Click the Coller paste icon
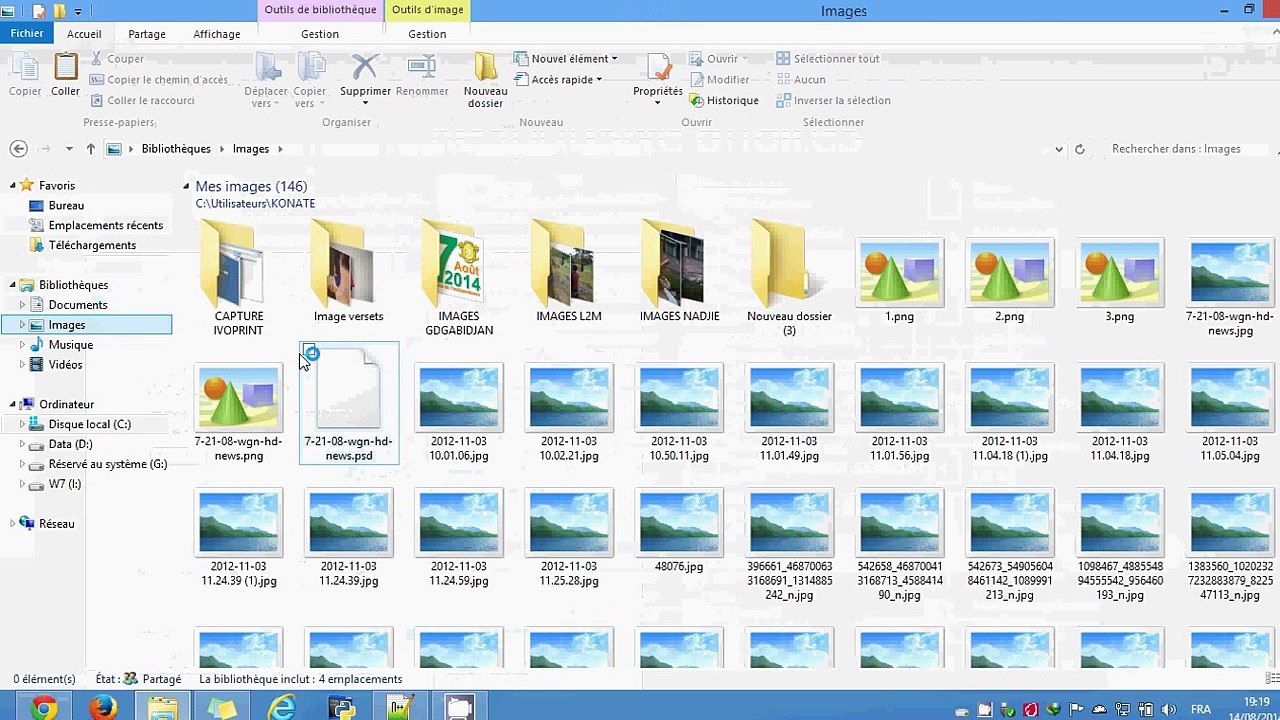Screen dimensions: 1280x720 tap(65, 75)
